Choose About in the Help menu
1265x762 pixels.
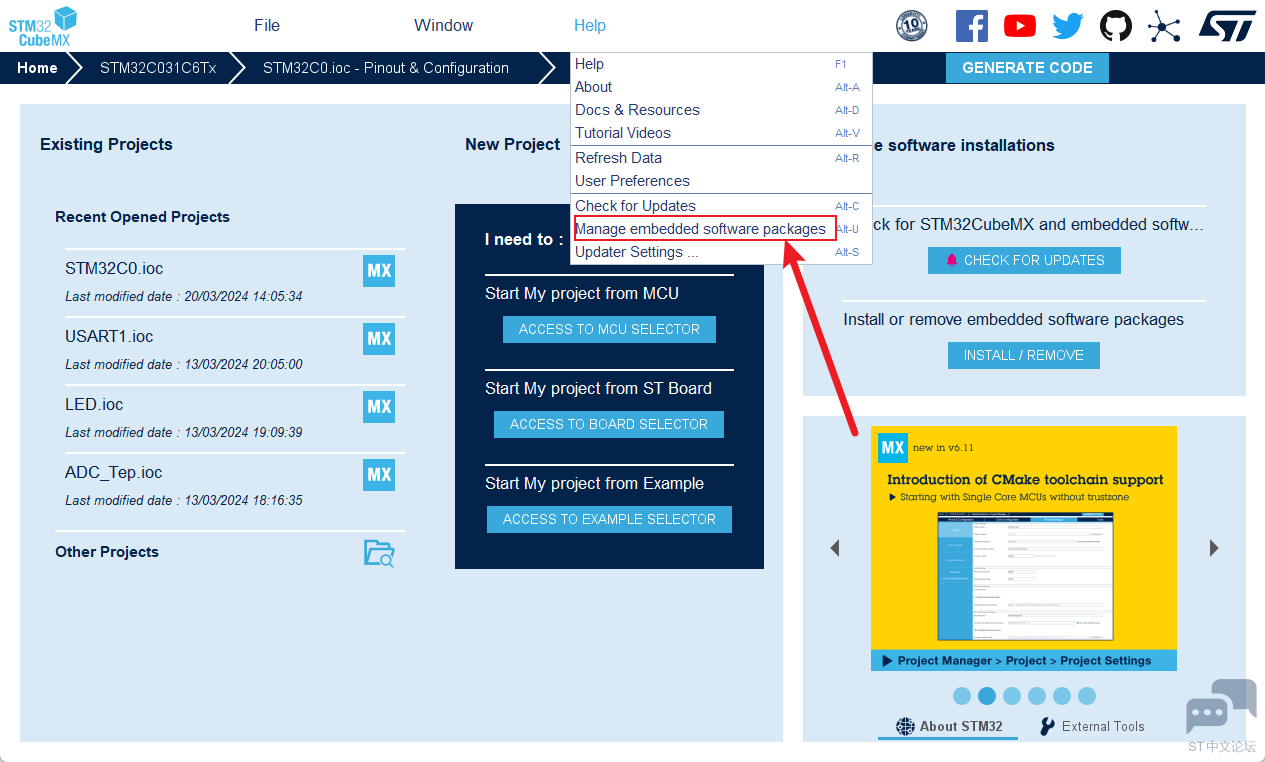click(x=721, y=87)
